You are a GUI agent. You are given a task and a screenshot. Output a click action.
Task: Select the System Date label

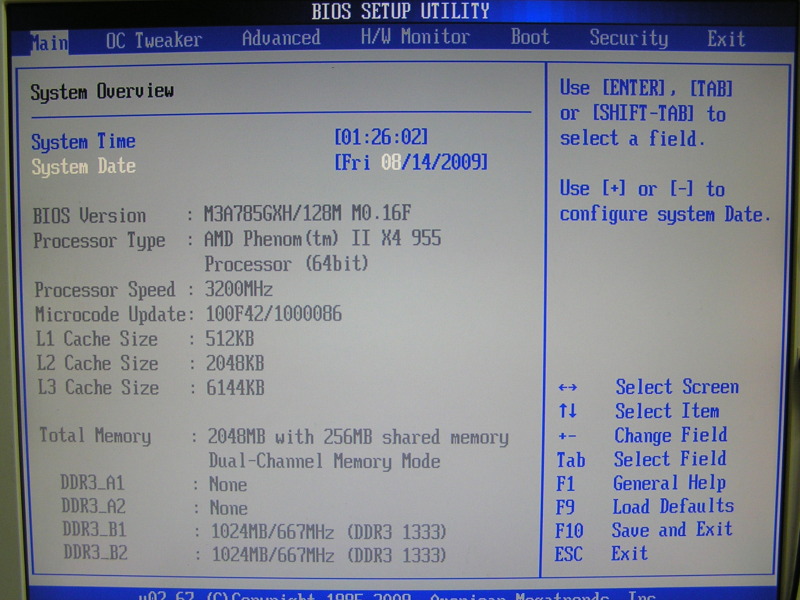click(84, 167)
